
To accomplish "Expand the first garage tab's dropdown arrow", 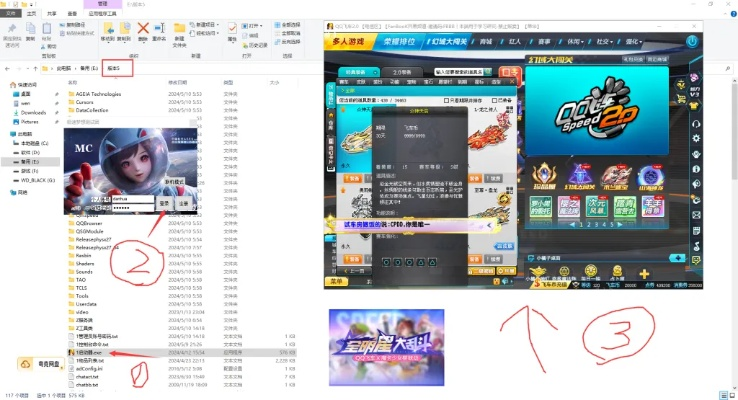I will [x=375, y=72].
